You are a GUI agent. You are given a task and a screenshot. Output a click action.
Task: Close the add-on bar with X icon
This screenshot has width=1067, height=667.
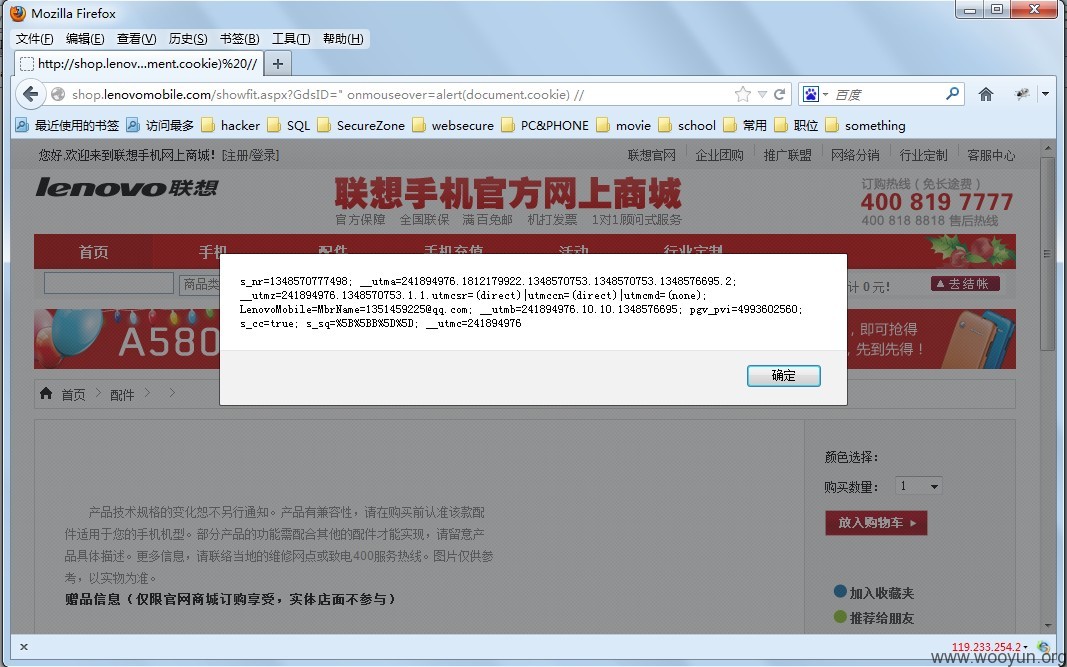[24, 647]
